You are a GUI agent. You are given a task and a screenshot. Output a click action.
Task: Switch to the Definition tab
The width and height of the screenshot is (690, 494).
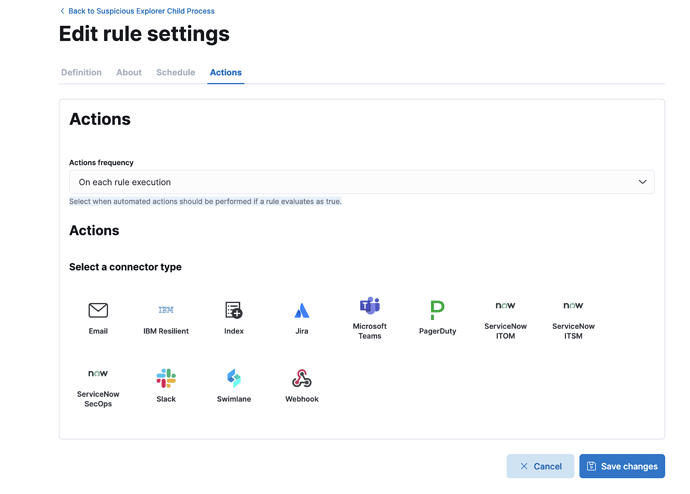(x=81, y=73)
